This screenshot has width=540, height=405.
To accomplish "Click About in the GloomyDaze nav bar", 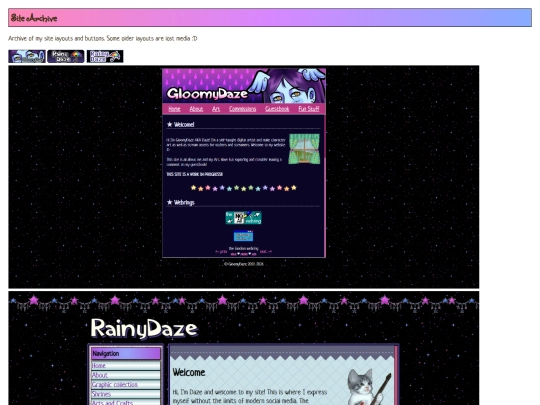I will pyautogui.click(x=196, y=109).
